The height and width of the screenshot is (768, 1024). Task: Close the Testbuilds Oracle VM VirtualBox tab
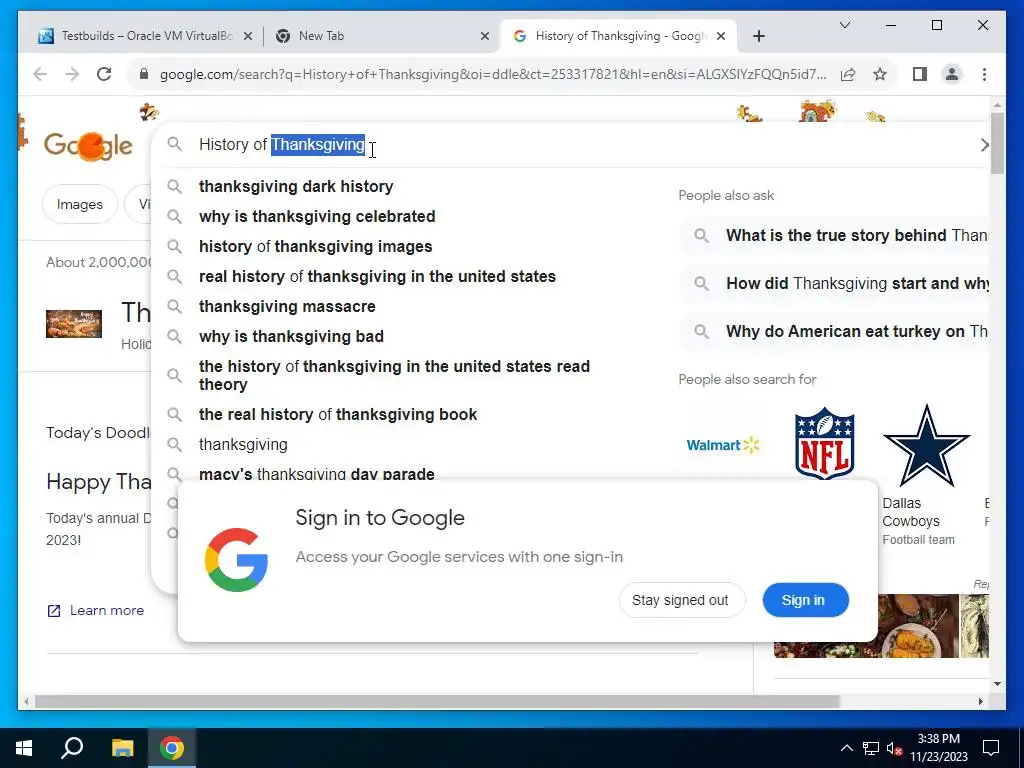(x=248, y=37)
